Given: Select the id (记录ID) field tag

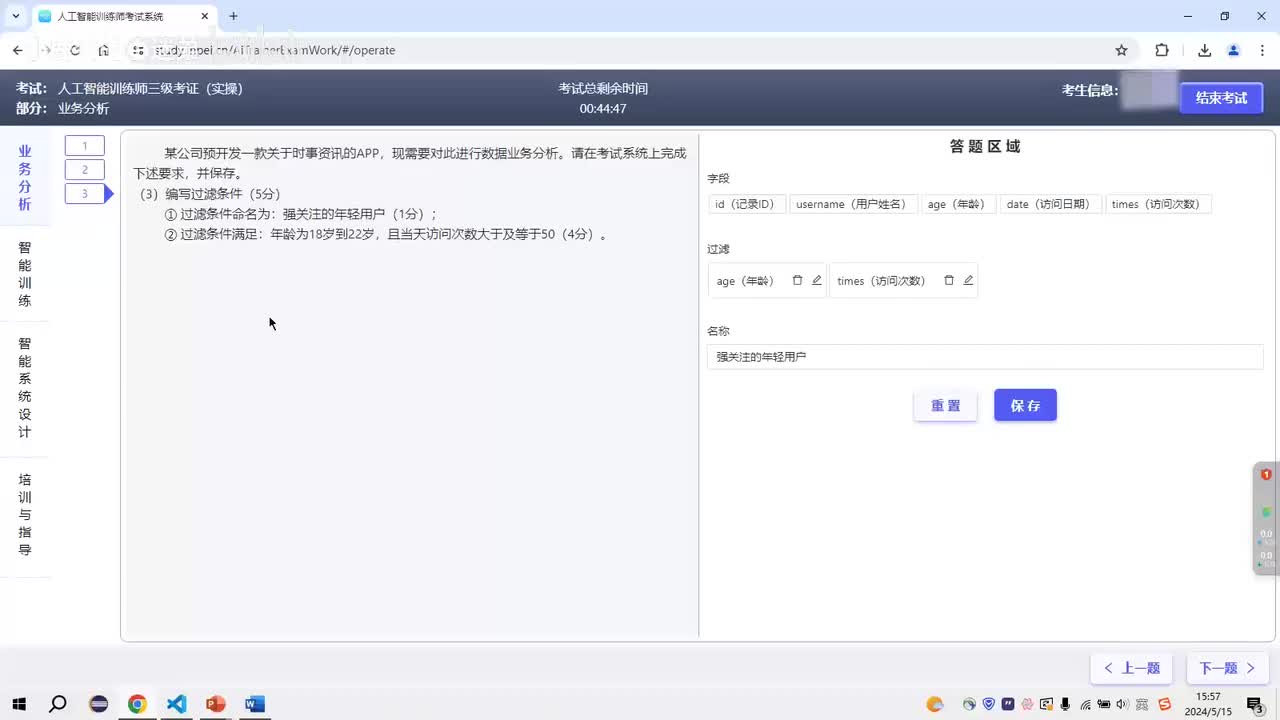Looking at the screenshot, I should point(747,204).
